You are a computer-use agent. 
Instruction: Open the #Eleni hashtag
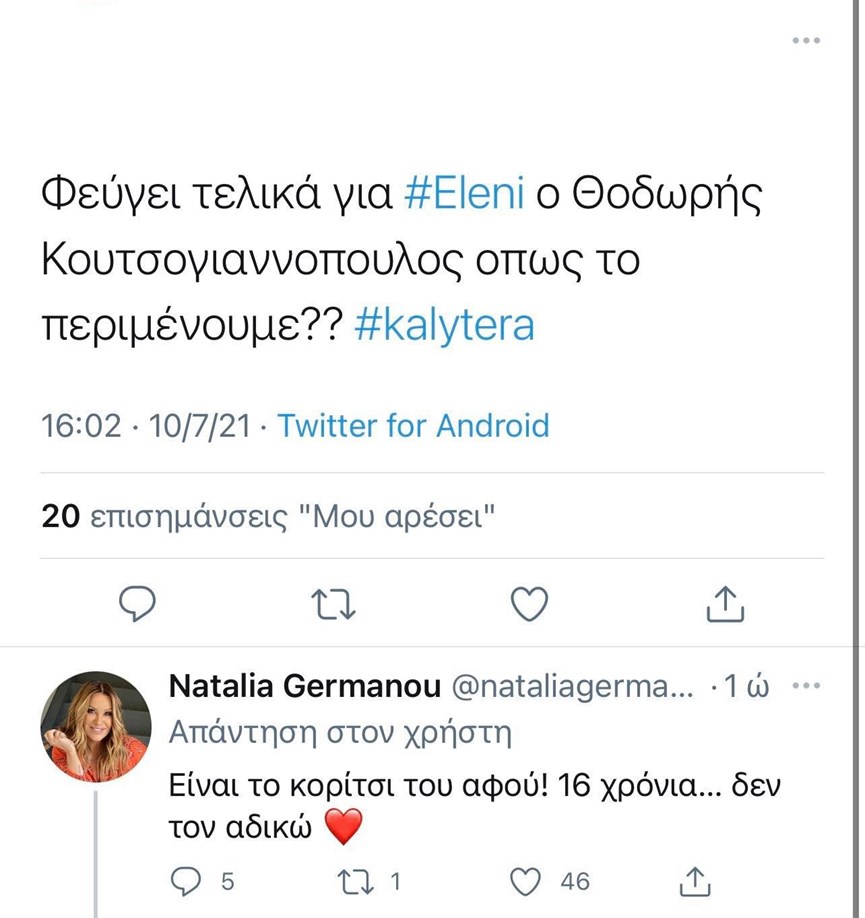pos(464,193)
